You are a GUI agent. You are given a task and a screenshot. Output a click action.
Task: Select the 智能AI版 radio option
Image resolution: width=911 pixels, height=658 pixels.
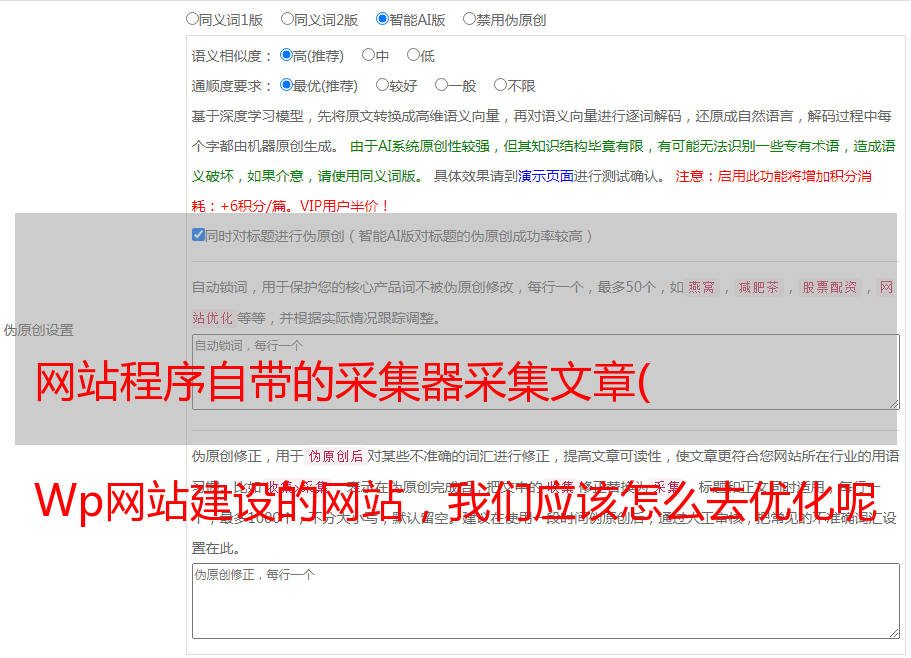point(382,19)
